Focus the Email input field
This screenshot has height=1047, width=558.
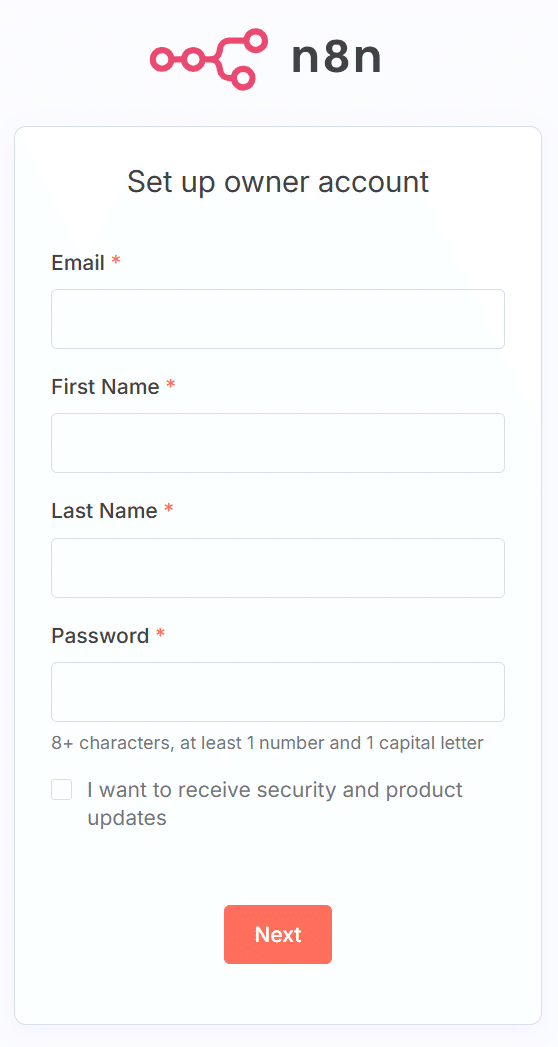278,319
